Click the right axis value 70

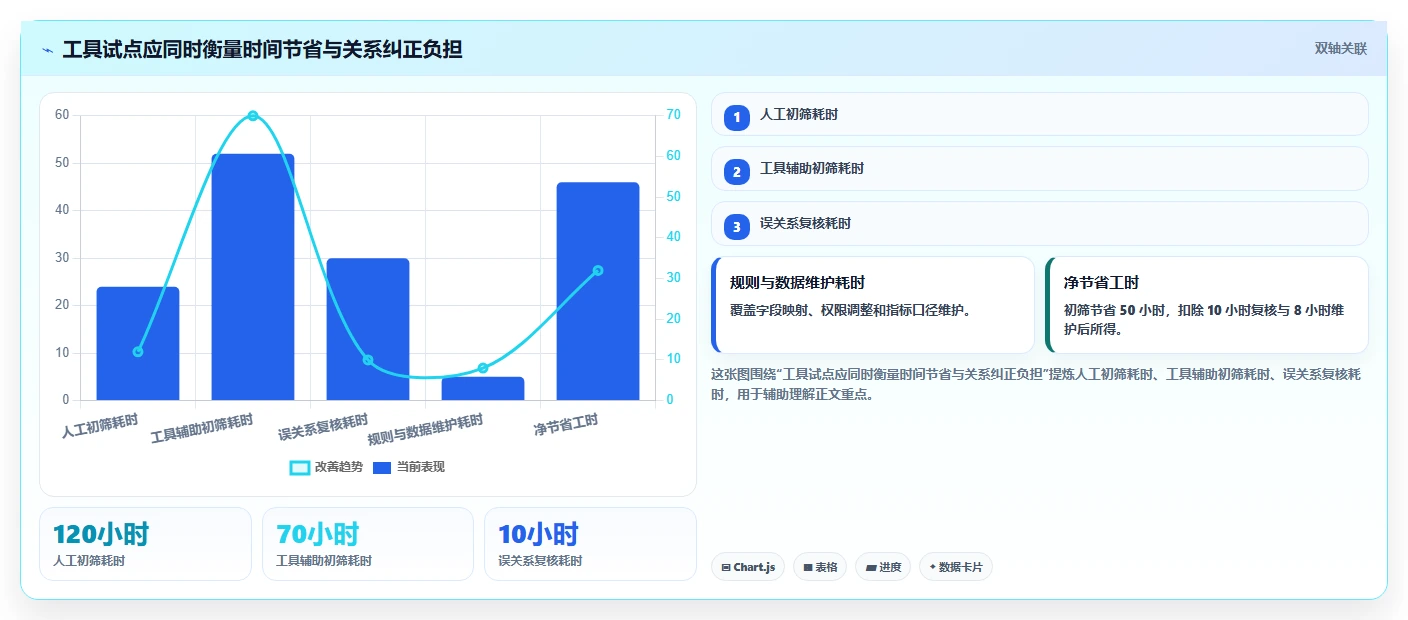[x=673, y=115]
